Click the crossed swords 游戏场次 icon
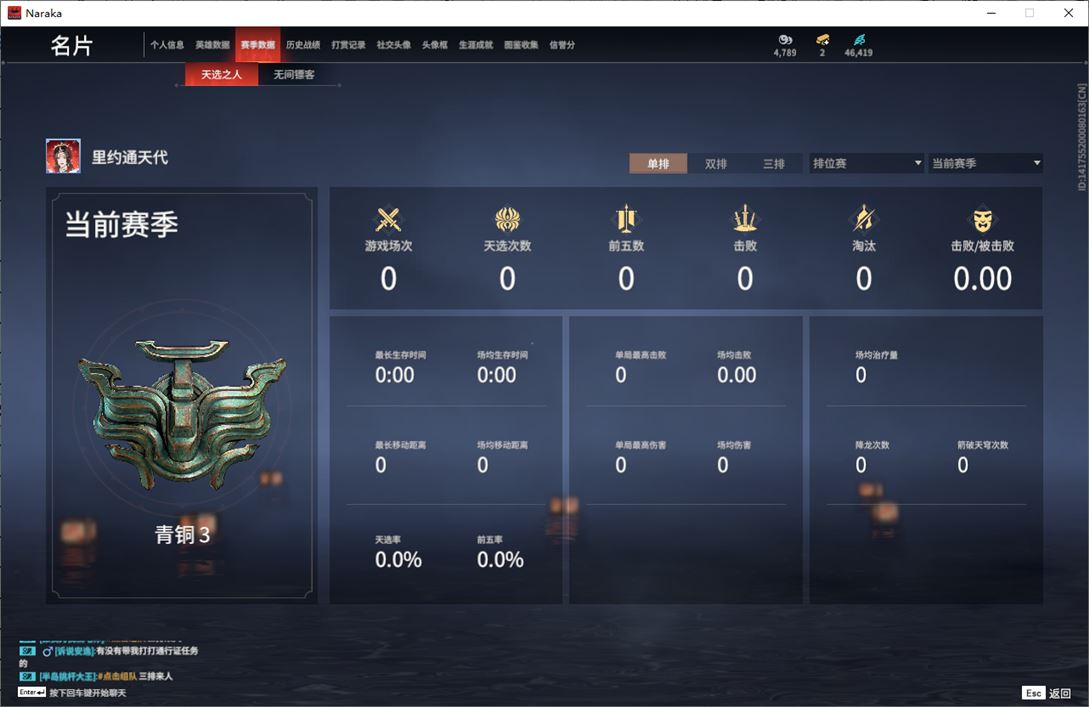 [x=388, y=219]
